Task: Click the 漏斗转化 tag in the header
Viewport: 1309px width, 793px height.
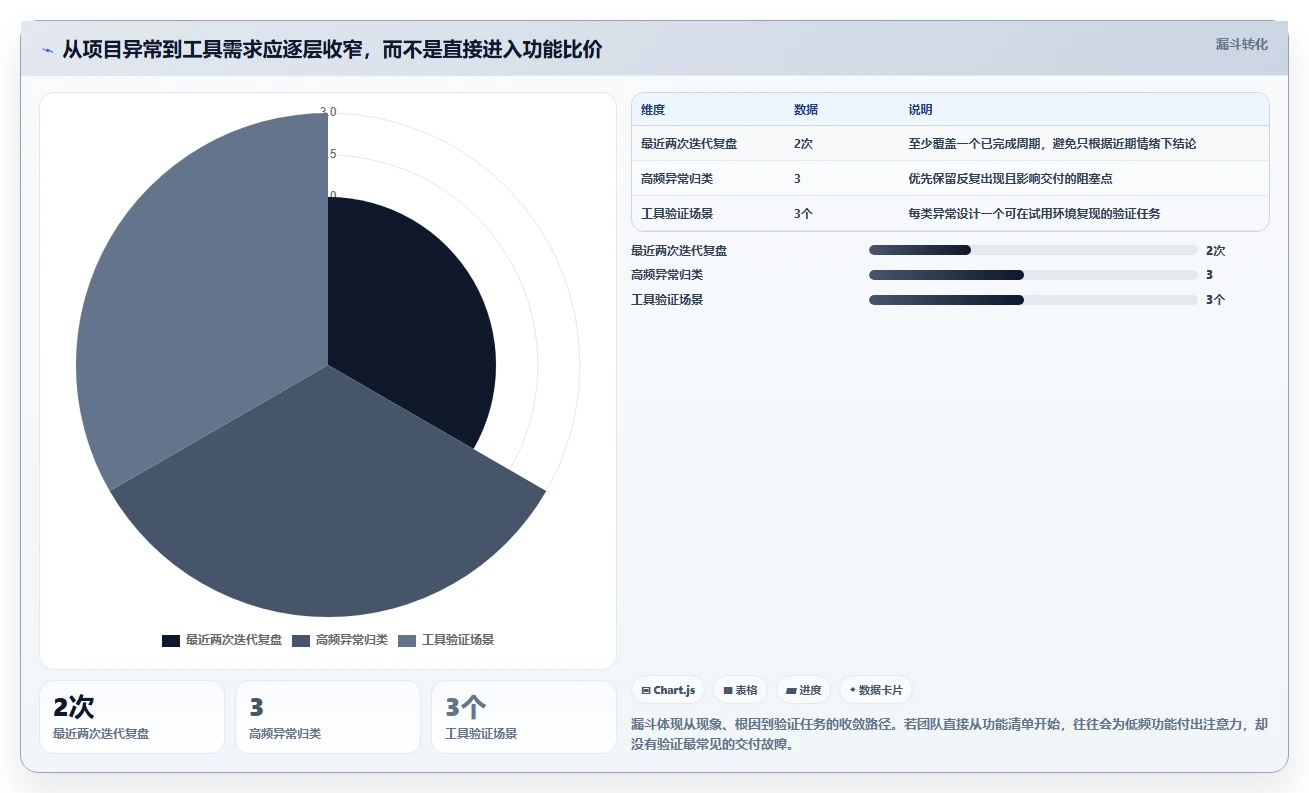Action: click(x=1242, y=44)
